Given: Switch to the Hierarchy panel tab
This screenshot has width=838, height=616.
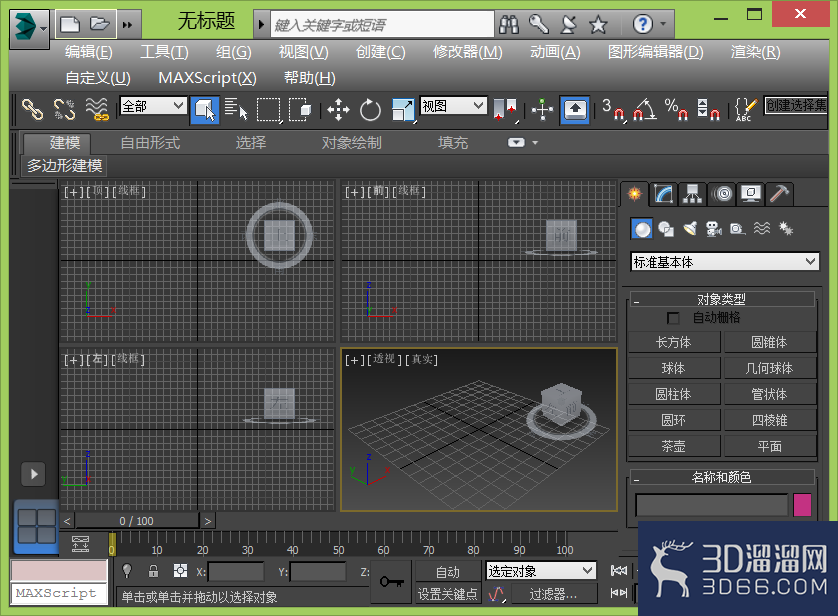Looking at the screenshot, I should [x=692, y=193].
